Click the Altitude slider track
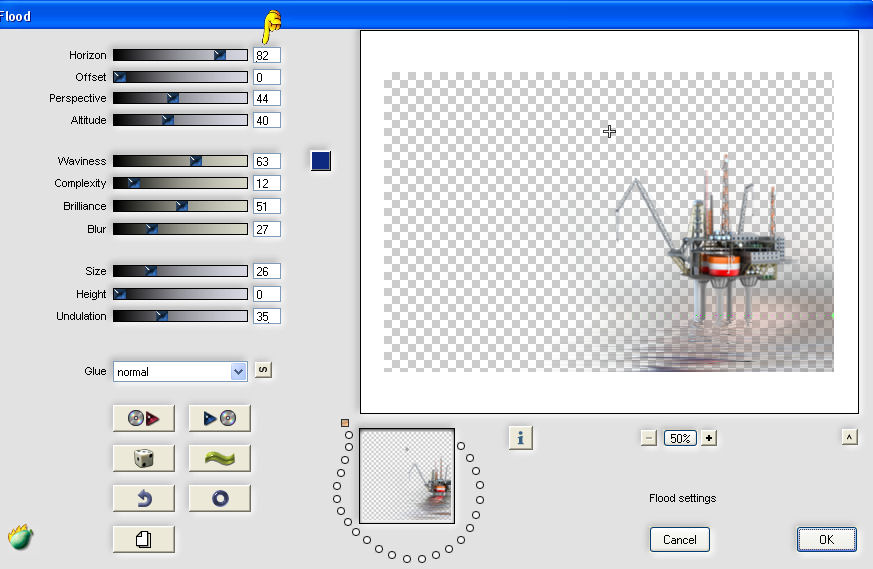 180,120
